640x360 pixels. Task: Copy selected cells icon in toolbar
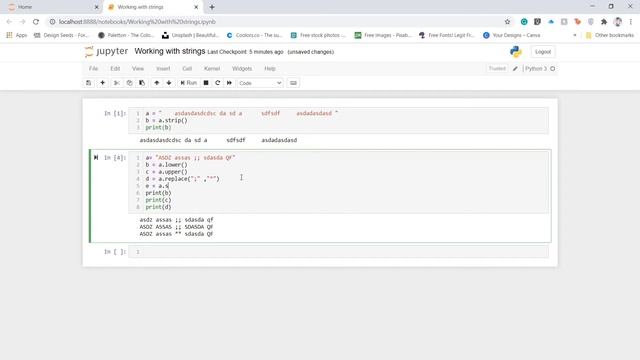[x=129, y=83]
